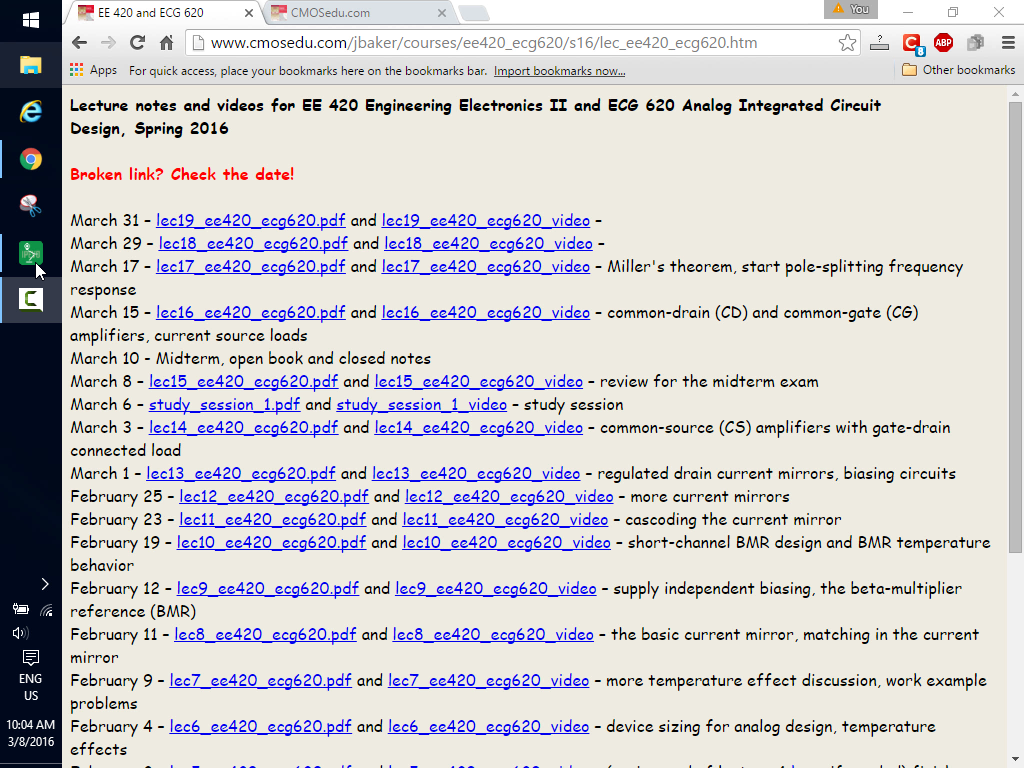Viewport: 1024px width, 768px height.
Task: Open lec15_ee420_ecg620.pdf link
Action: point(244,381)
